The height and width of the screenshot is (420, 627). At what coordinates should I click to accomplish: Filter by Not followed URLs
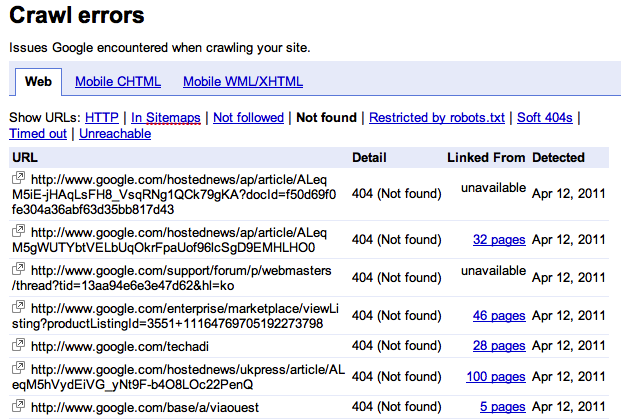pyautogui.click(x=248, y=118)
